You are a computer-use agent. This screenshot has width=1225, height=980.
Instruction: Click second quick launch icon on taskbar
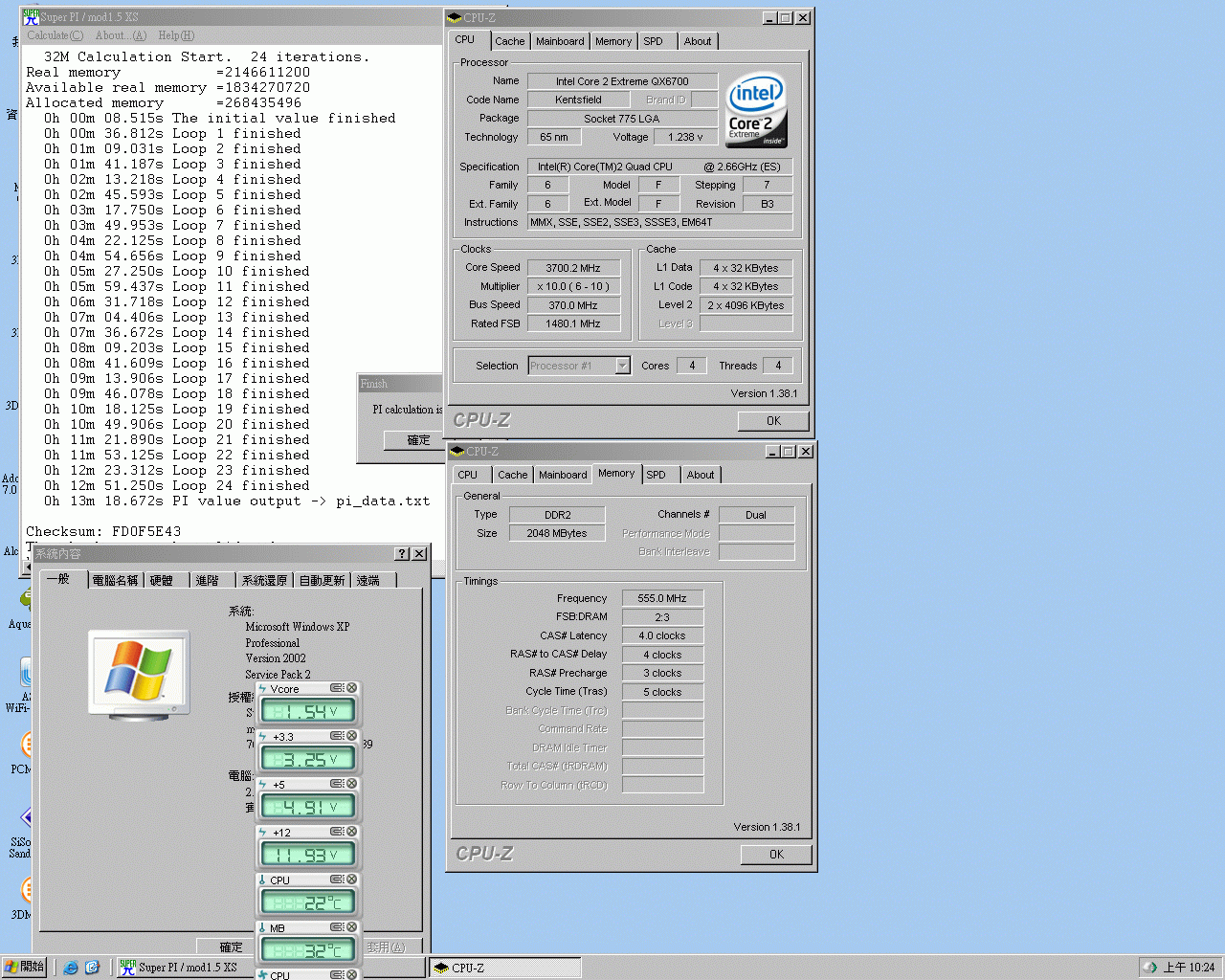[92, 968]
